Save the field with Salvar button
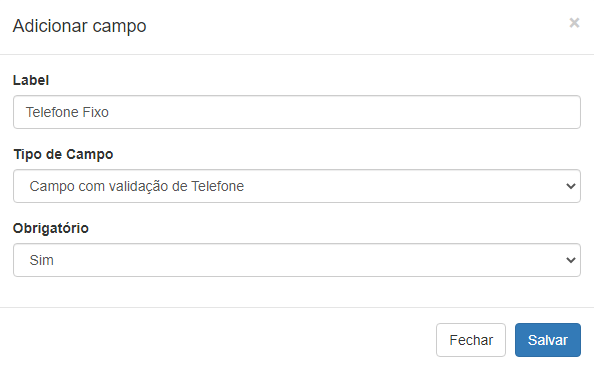Viewport: 594px width, 370px height. point(548,340)
